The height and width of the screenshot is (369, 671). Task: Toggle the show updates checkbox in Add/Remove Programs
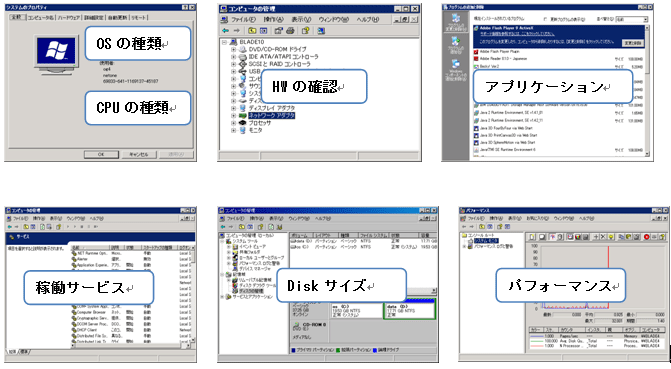(x=545, y=19)
